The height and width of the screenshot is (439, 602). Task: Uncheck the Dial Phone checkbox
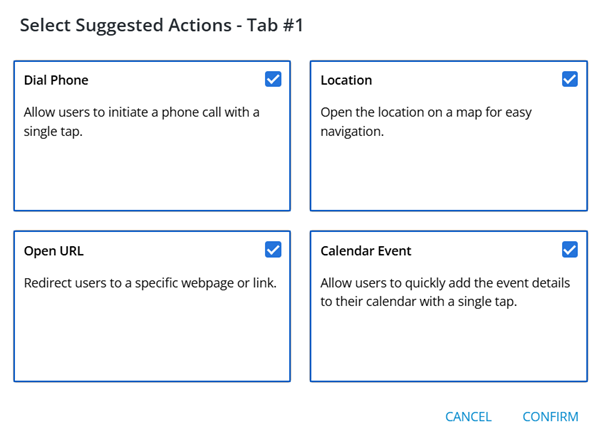coord(273,79)
